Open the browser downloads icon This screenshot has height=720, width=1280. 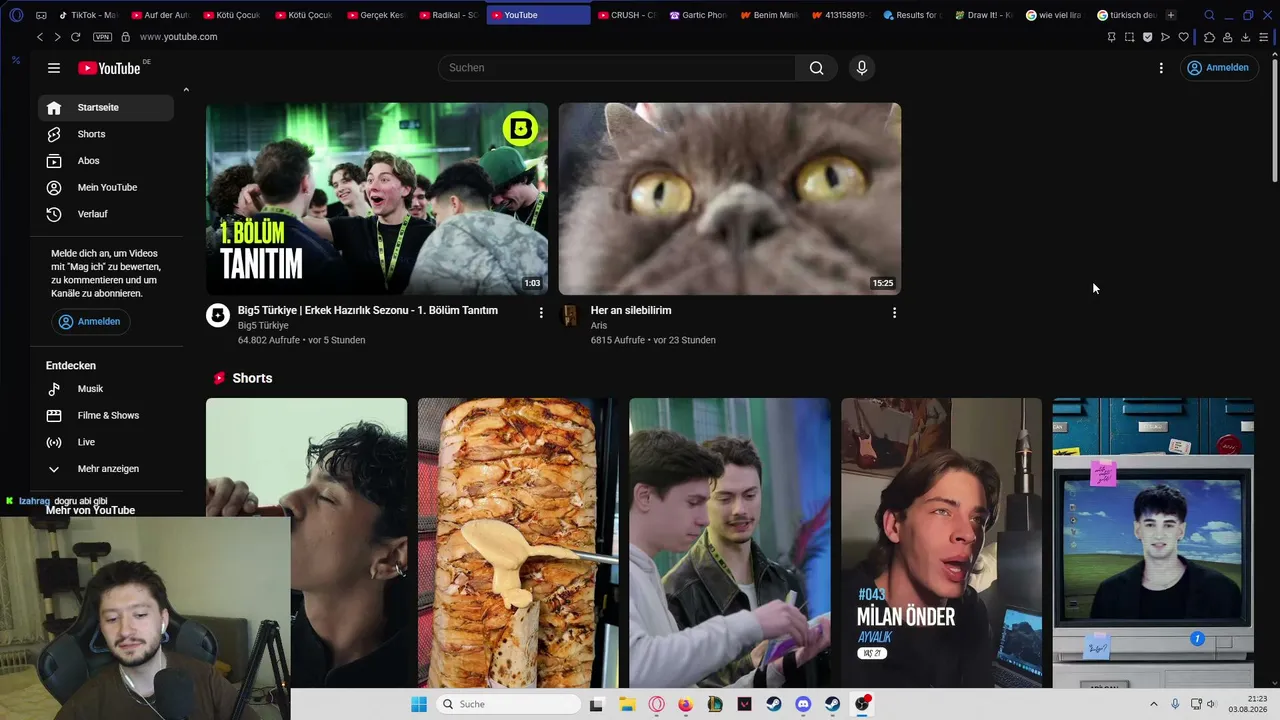(x=1246, y=37)
